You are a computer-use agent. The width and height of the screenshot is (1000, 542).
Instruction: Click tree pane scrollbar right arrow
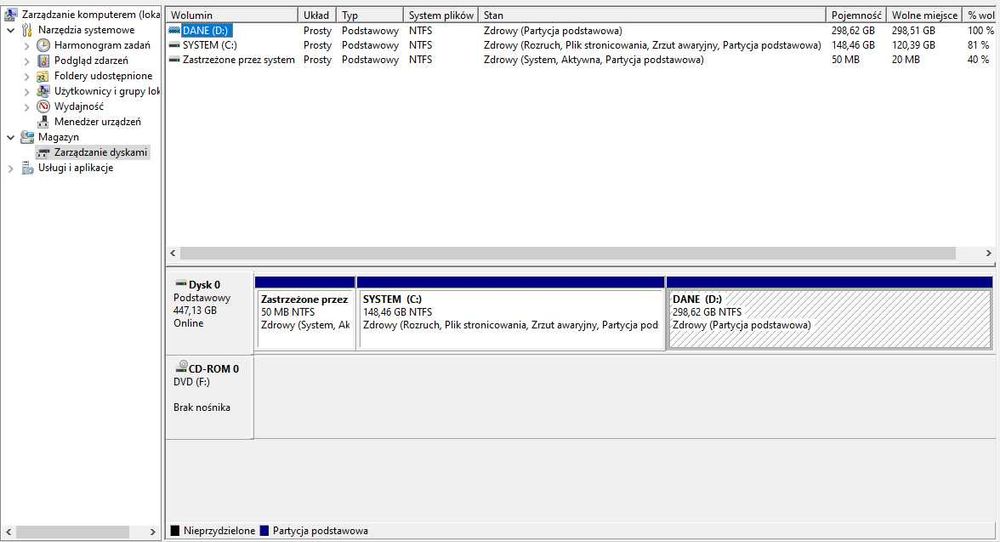(152, 532)
